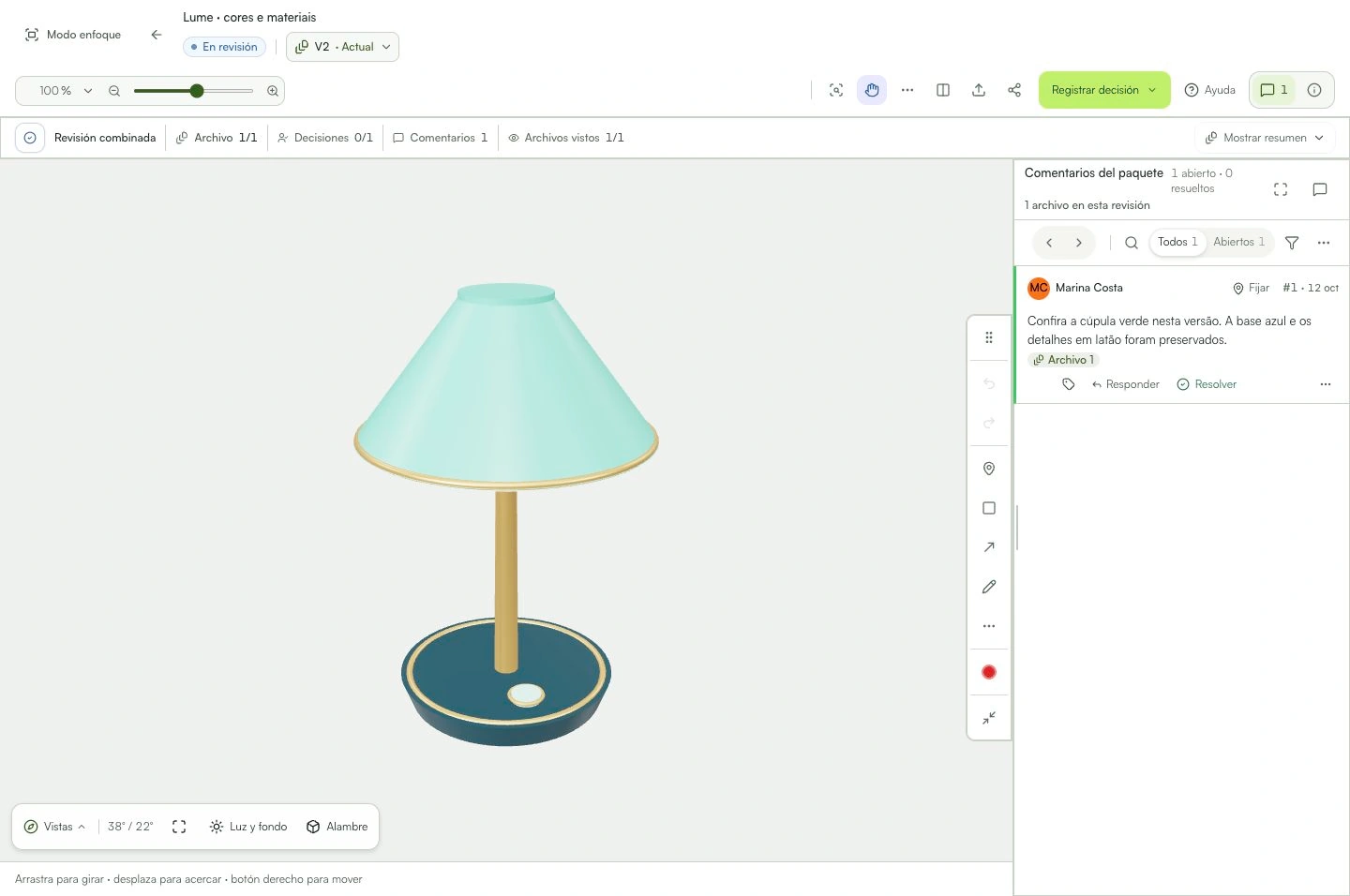Viewport: 1350px width, 896px height.
Task: Click Resolver on Marina Costa's comment
Action: coord(1207,384)
